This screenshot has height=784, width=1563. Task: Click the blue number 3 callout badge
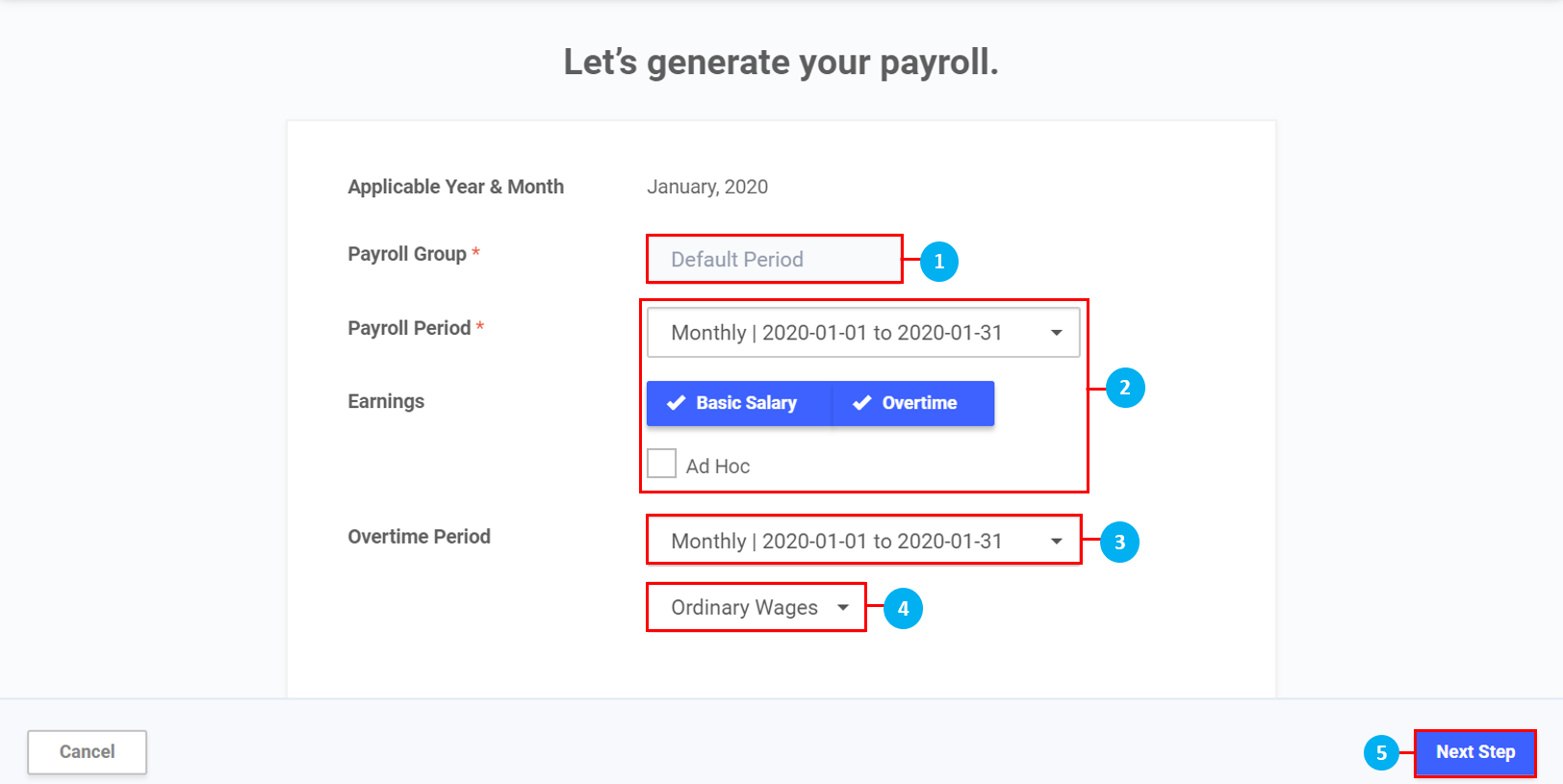pyautogui.click(x=1119, y=543)
